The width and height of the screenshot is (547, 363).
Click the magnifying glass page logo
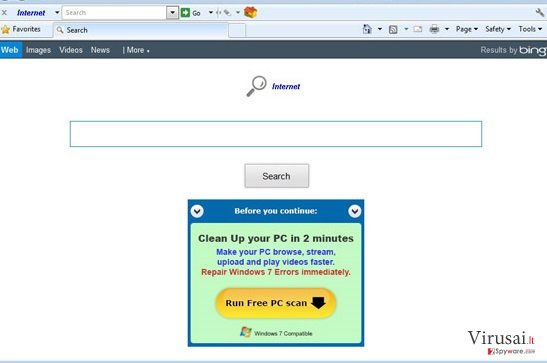coord(256,86)
